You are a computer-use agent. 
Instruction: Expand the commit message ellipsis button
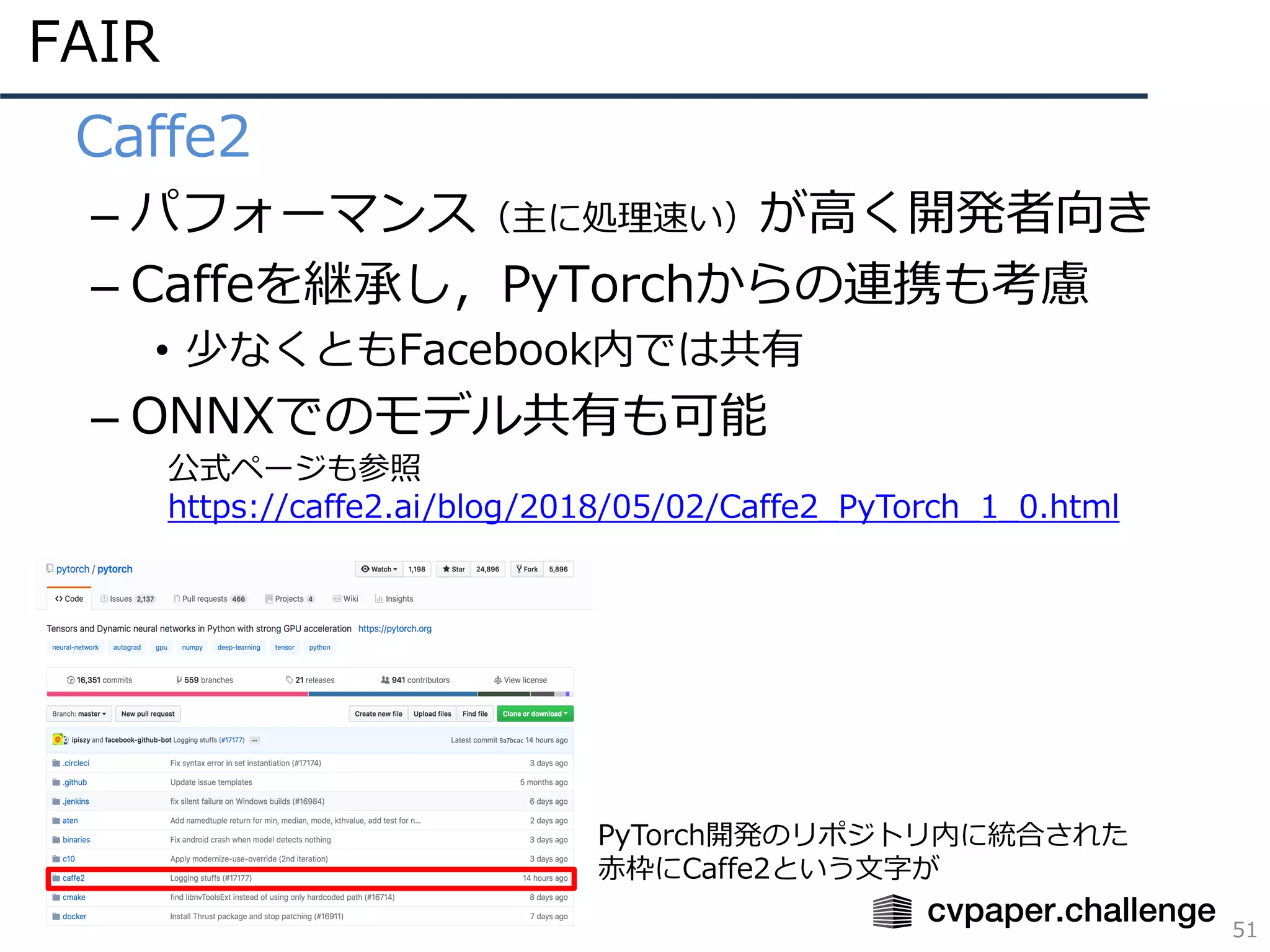(x=254, y=740)
